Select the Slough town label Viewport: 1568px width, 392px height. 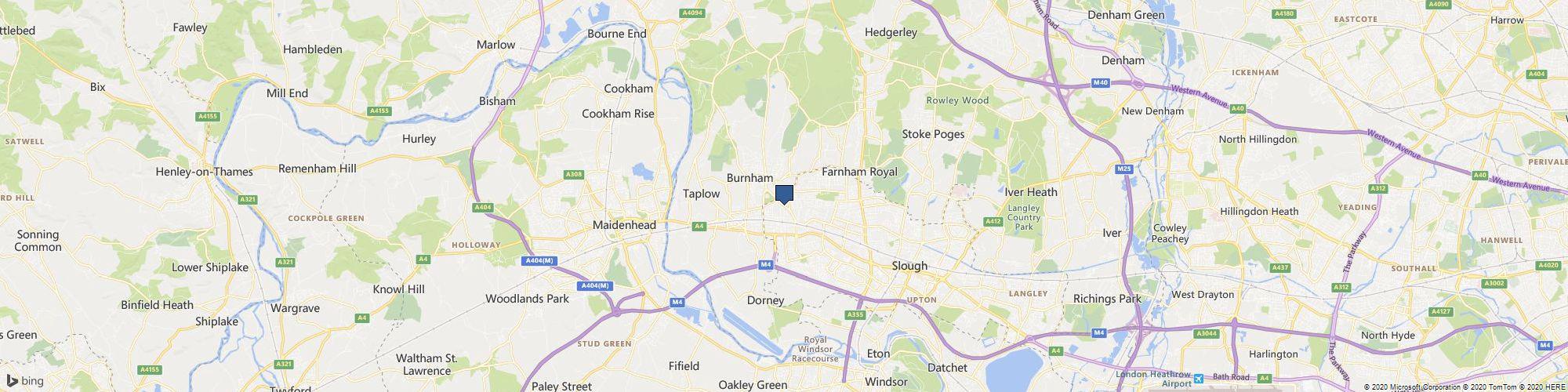(909, 266)
